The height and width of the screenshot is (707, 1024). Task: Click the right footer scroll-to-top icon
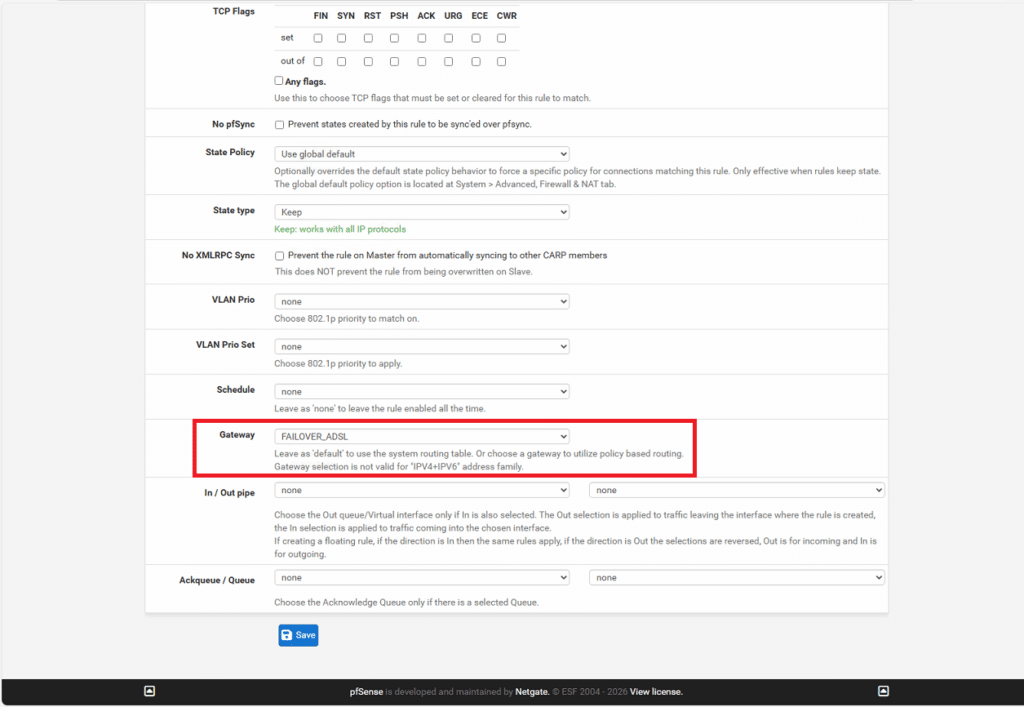pyautogui.click(x=883, y=691)
